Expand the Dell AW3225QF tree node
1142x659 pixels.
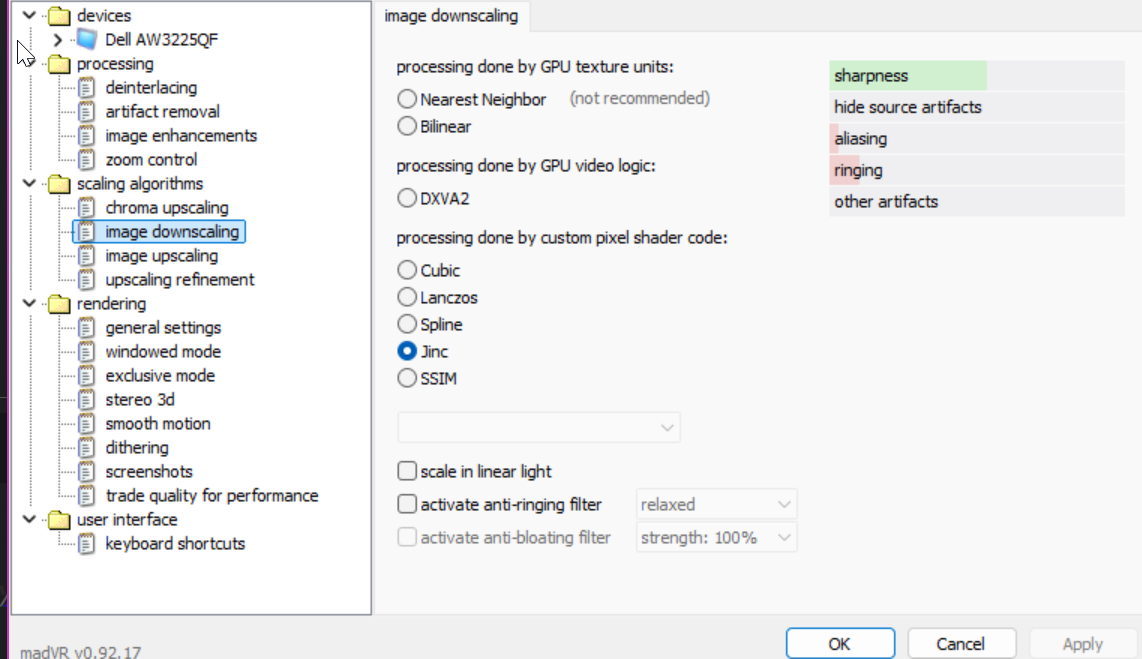click(58, 40)
